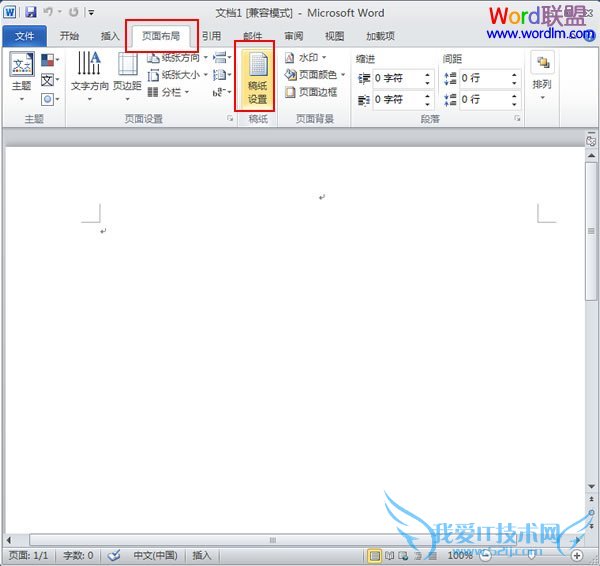Switch to draft view
Image resolution: width=600 pixels, height=566 pixels.
click(x=431, y=556)
